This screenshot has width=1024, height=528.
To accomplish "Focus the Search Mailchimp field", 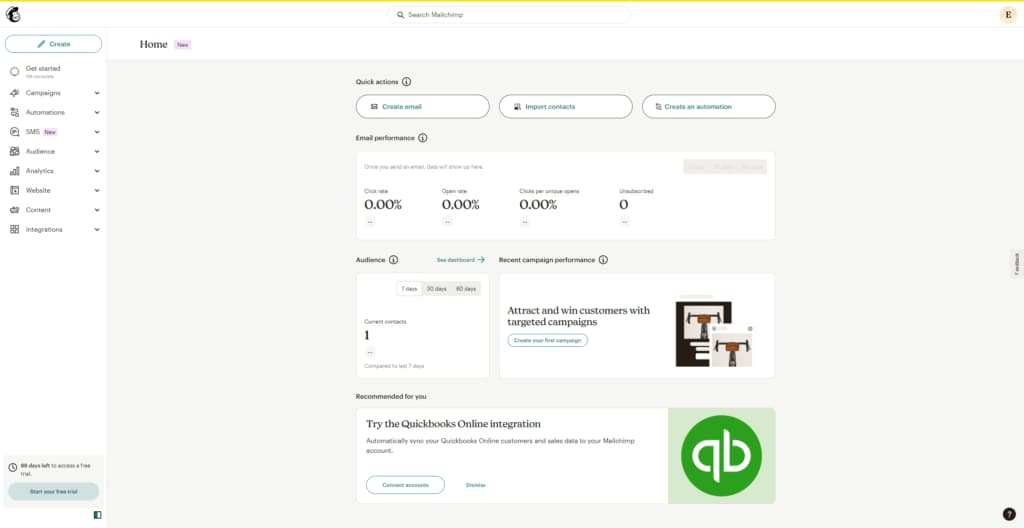I will (x=509, y=14).
